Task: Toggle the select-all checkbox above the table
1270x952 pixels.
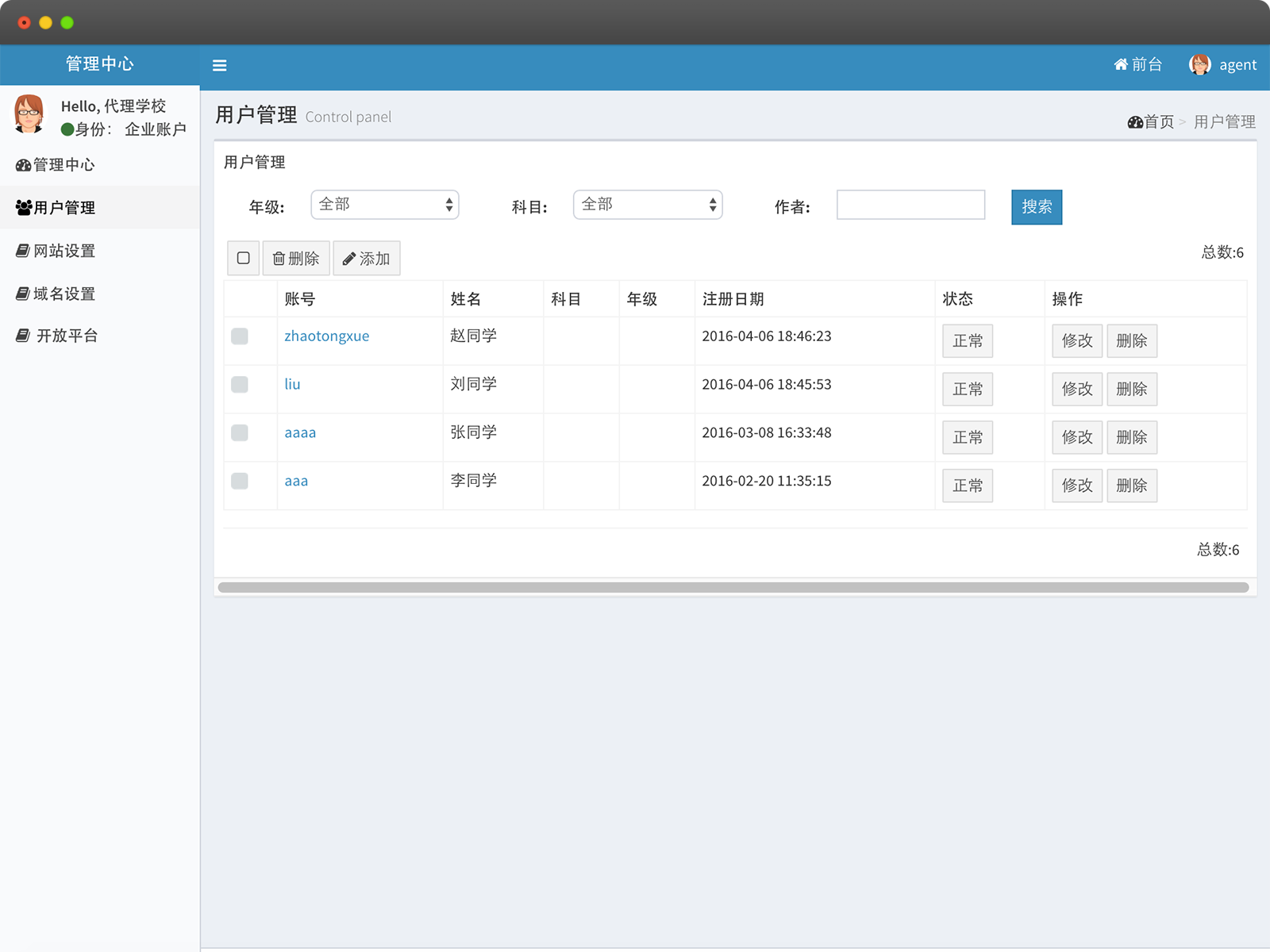Action: (x=244, y=259)
